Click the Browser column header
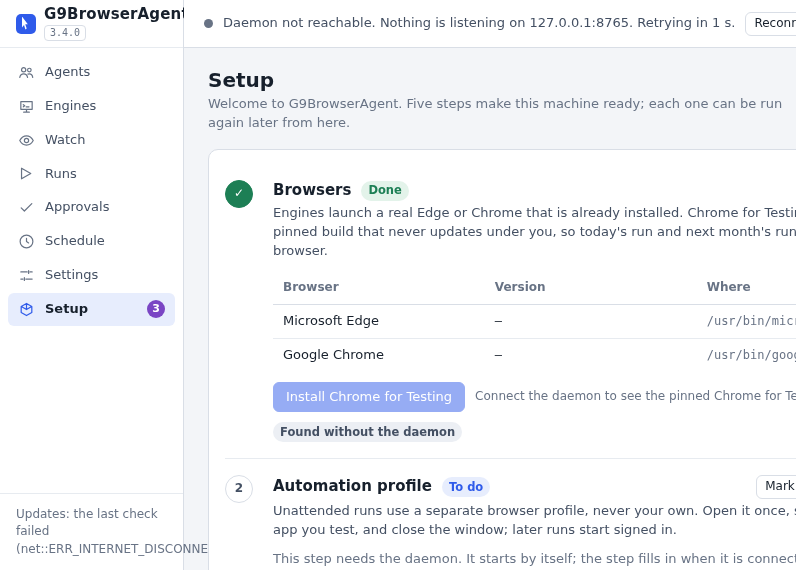The image size is (796, 570). [x=311, y=287]
